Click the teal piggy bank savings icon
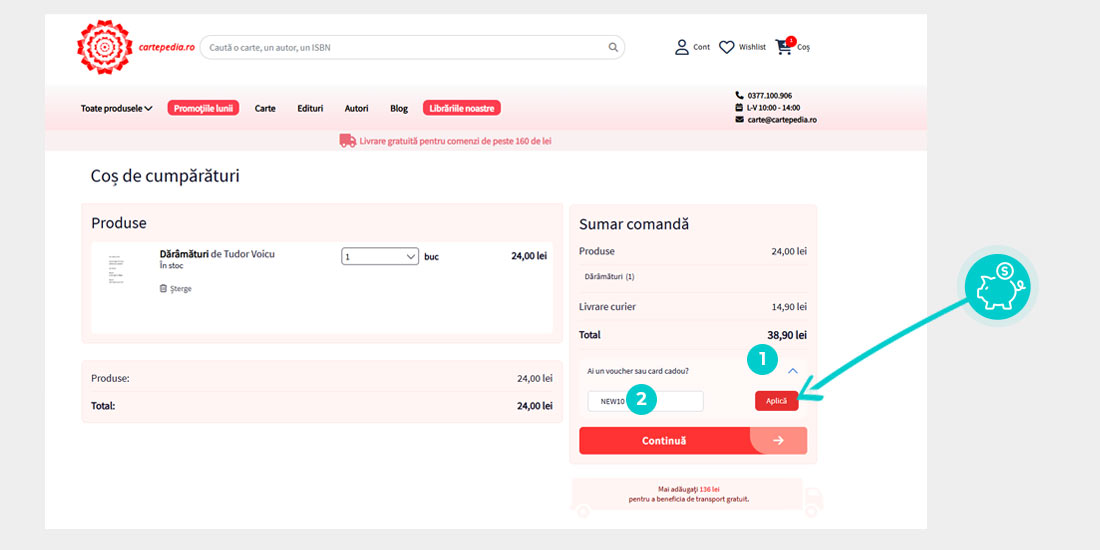The width and height of the screenshot is (1100, 550). (x=1001, y=286)
